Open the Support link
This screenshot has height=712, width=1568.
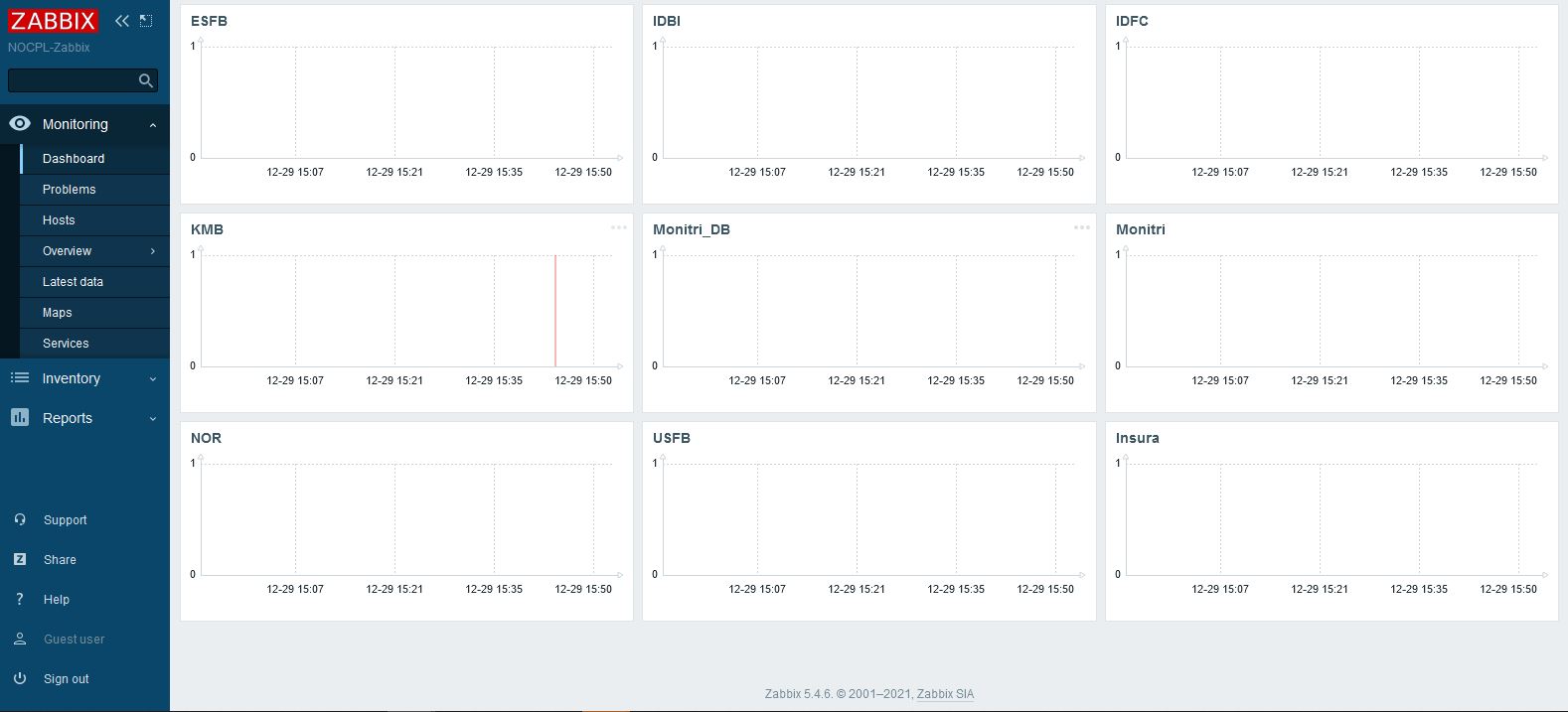tap(66, 520)
